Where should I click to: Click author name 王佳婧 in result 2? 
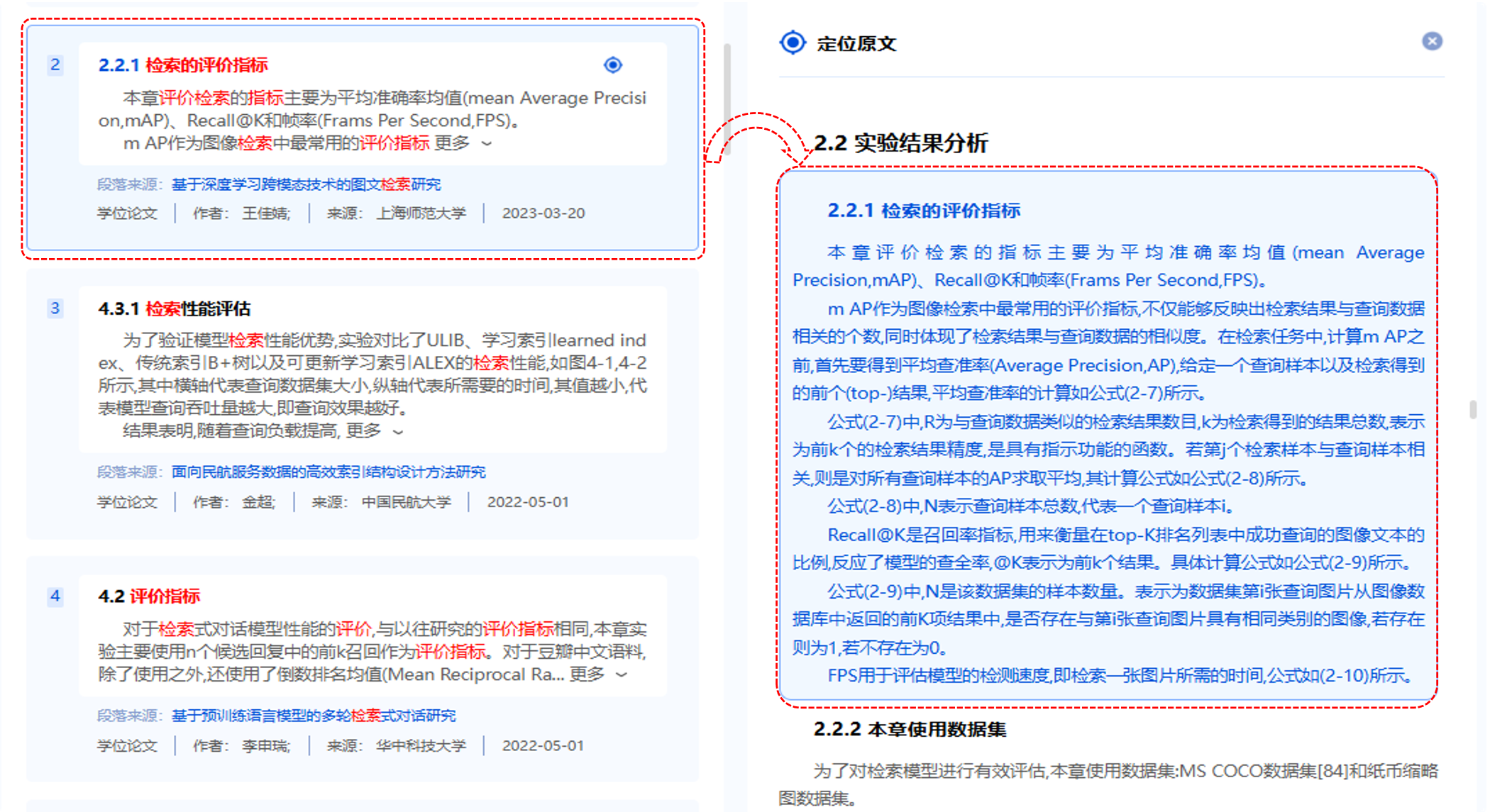[x=265, y=213]
